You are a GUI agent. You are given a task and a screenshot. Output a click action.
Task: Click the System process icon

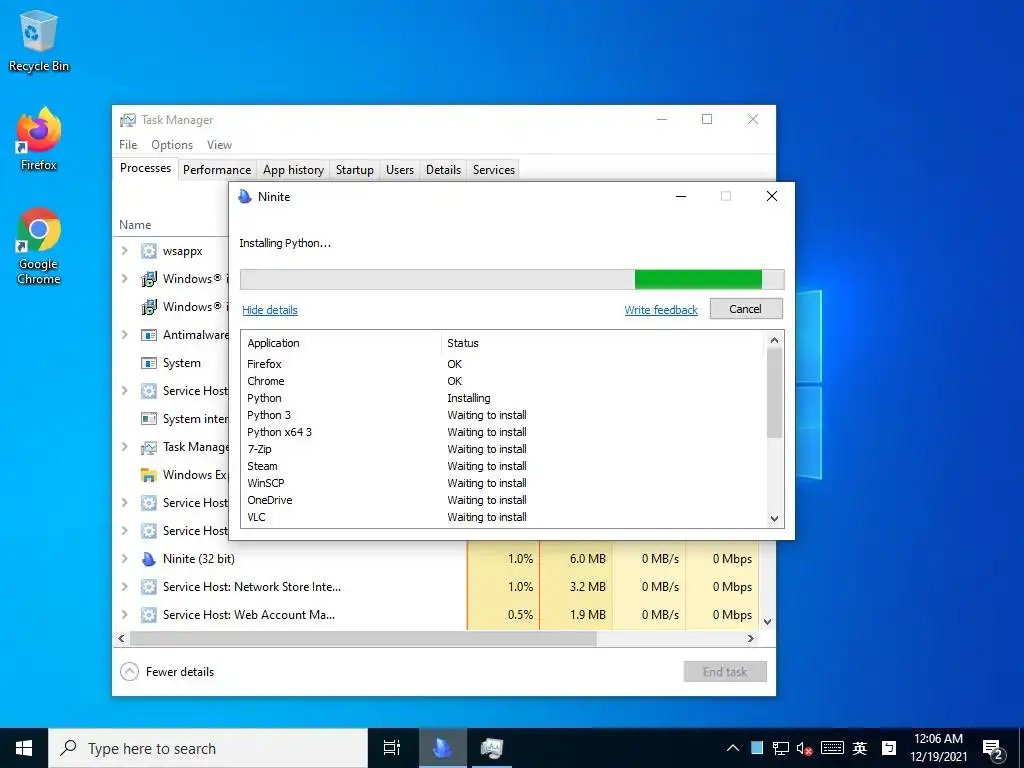[x=149, y=363]
